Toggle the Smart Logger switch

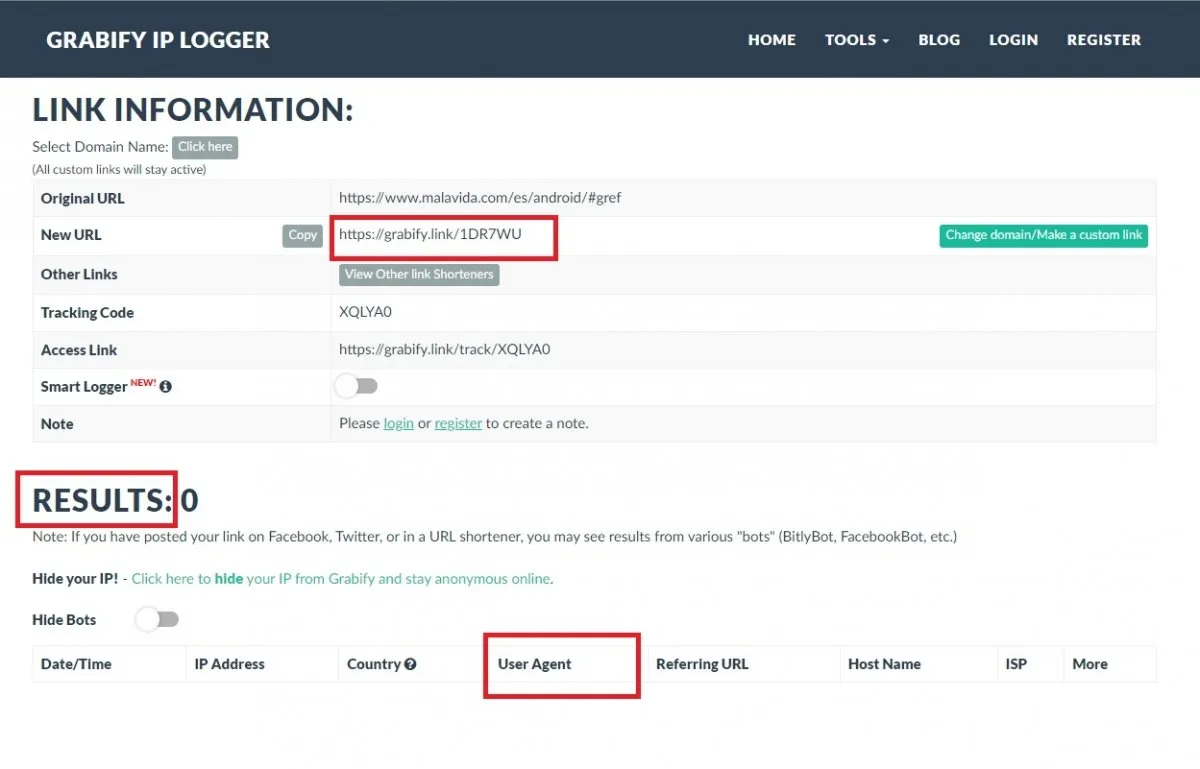[x=356, y=386]
